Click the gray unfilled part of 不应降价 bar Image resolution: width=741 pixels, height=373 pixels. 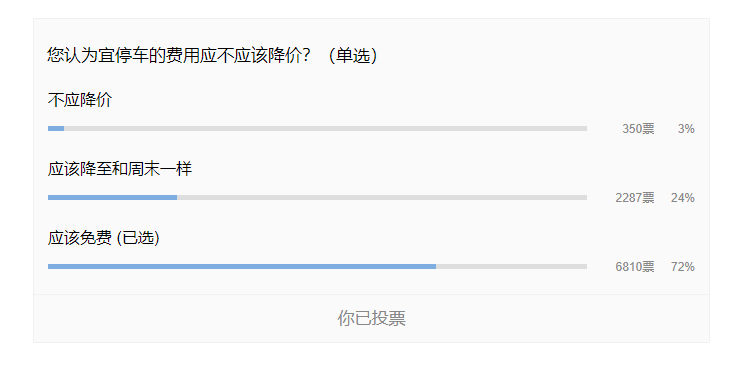326,129
